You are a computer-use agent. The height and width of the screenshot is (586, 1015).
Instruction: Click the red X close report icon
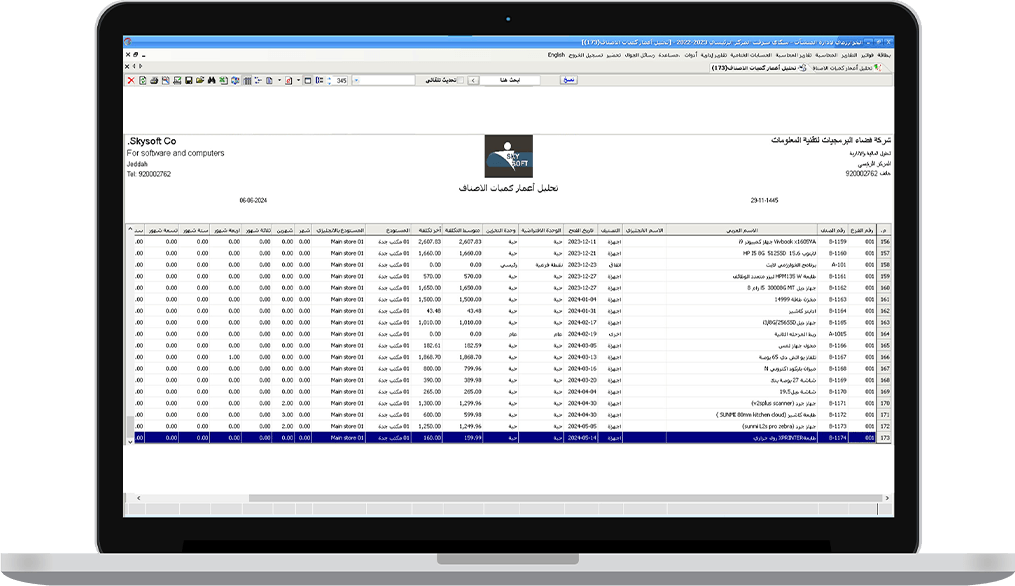pos(131,80)
